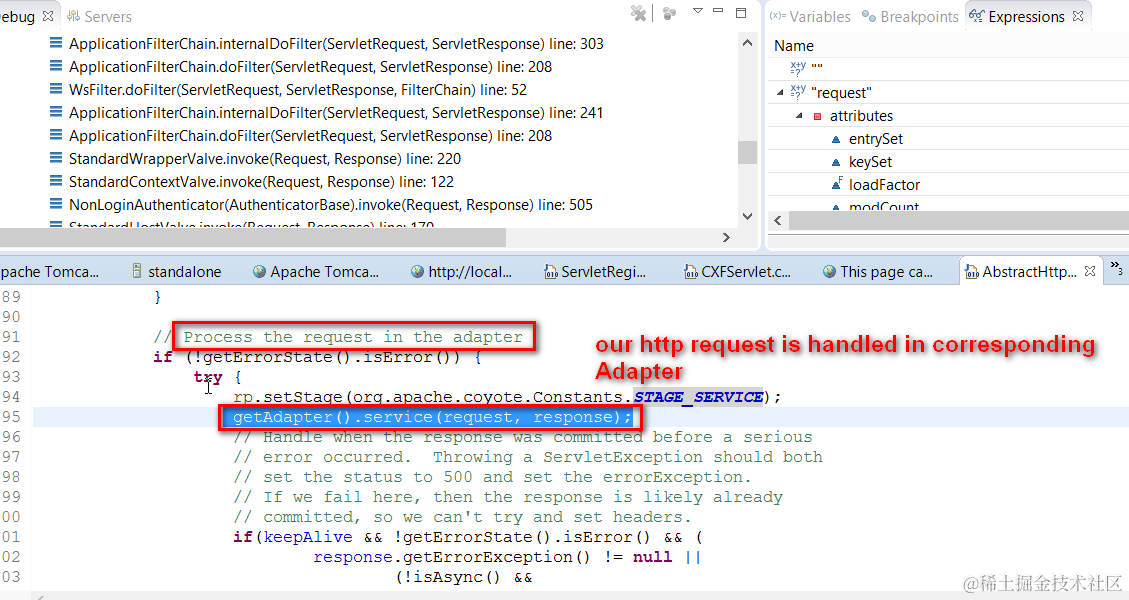Select stack frame internalDoFilter line: 241
This screenshot has height=600, width=1129.
tap(336, 112)
